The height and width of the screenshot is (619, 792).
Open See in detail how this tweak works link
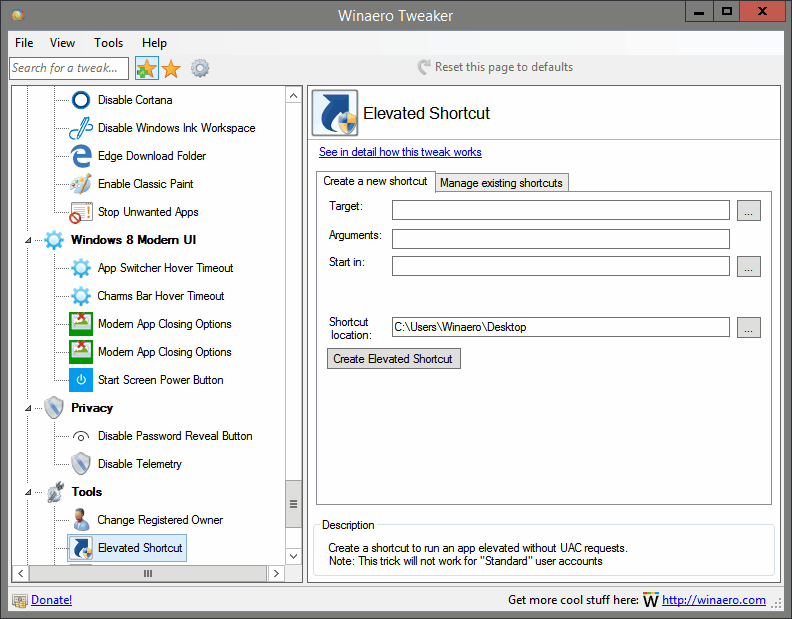point(400,152)
